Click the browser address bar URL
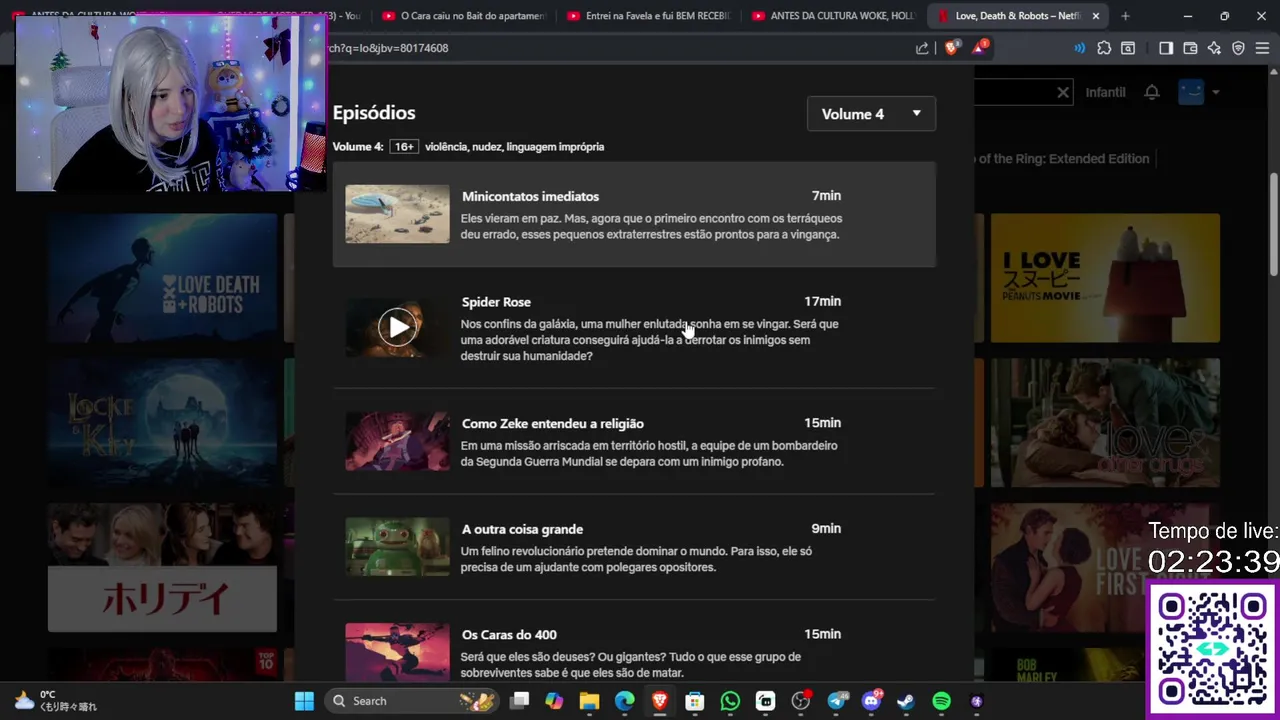Viewport: 1280px width, 720px height. 389,48
